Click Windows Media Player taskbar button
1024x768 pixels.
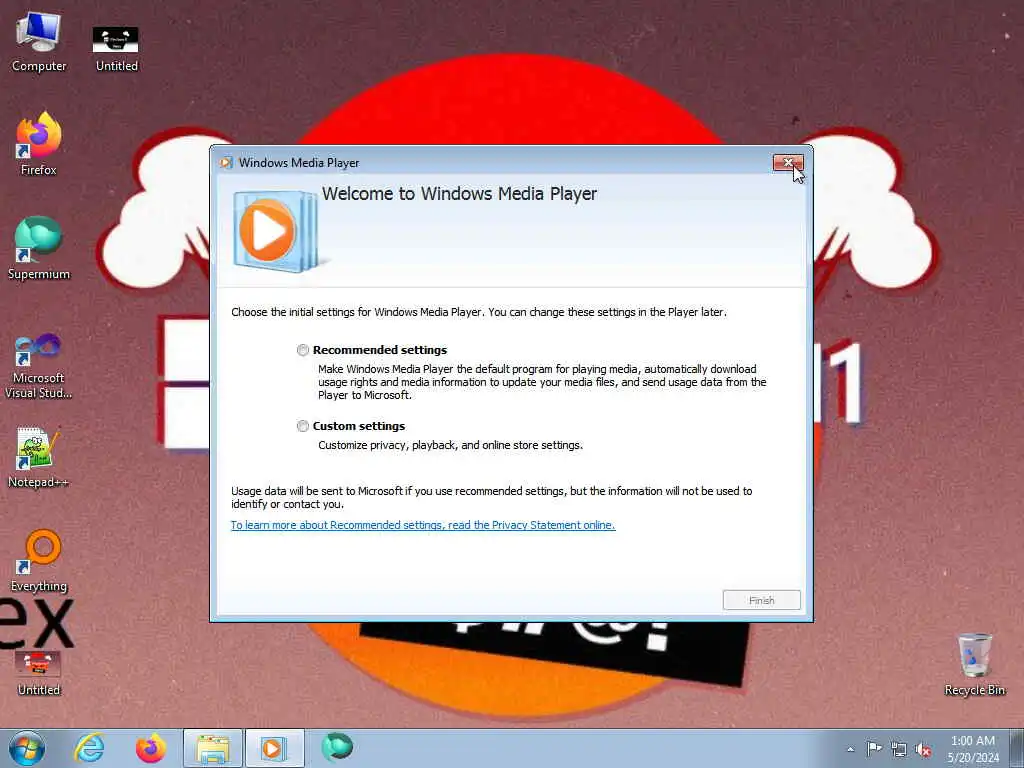tap(274, 748)
